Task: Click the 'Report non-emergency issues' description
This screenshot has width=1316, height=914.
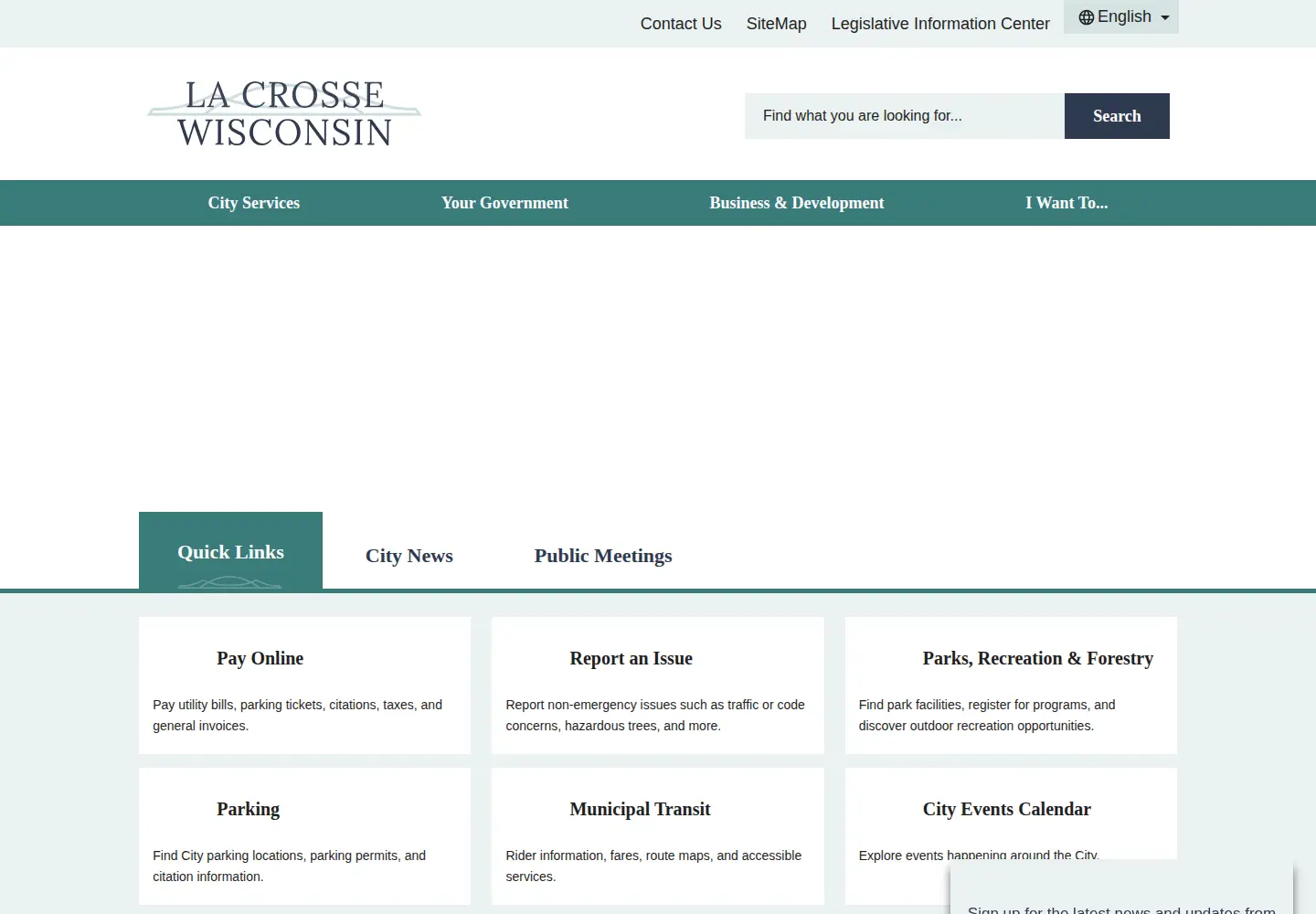Action: (x=655, y=715)
